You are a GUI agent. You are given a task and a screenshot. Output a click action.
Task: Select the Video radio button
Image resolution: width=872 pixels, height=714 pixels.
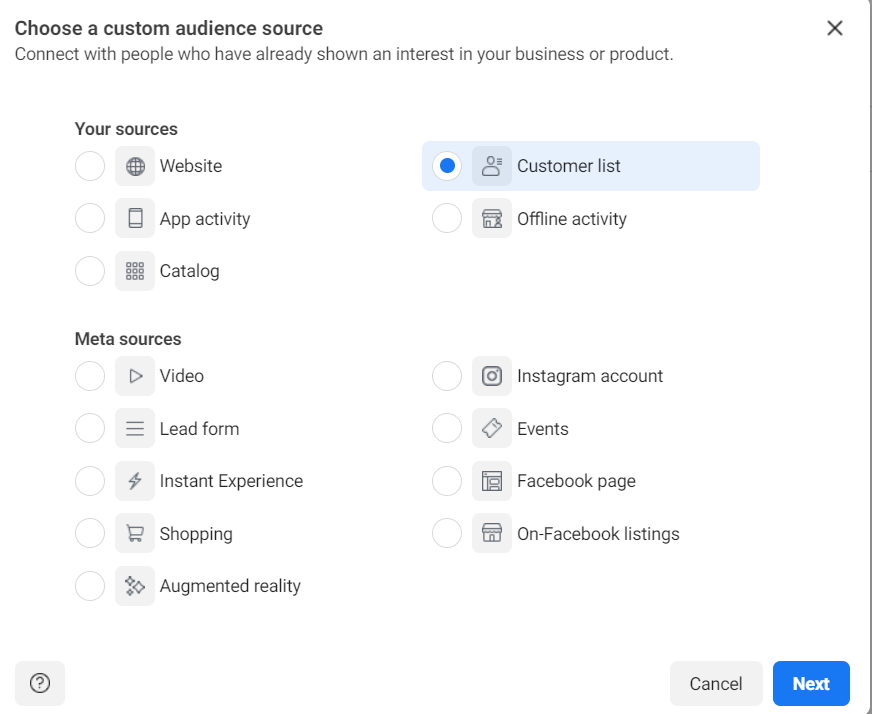pyautogui.click(x=90, y=376)
